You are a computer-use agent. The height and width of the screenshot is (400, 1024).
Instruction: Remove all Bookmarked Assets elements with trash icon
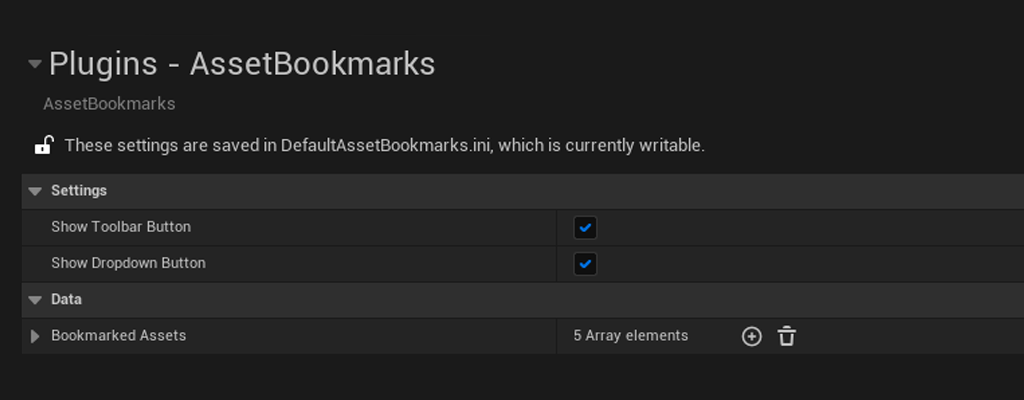pos(787,336)
